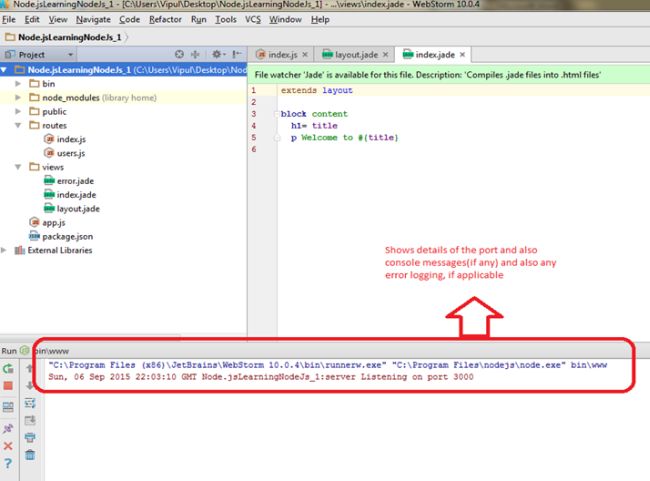Open help with the blue question mark
The image size is (650, 481).
point(8,464)
